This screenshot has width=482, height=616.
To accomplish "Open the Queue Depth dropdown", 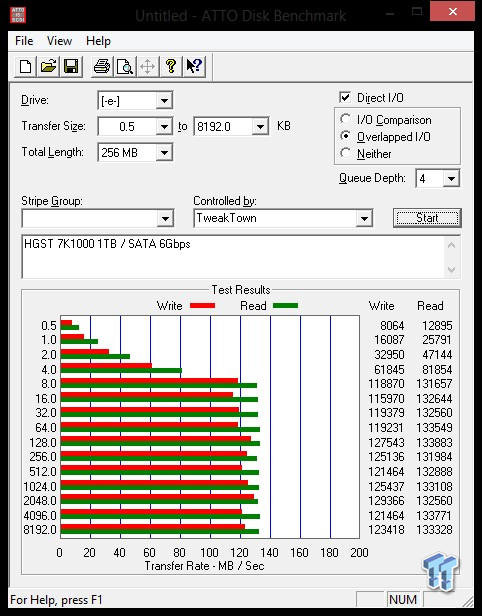I will click(x=451, y=179).
